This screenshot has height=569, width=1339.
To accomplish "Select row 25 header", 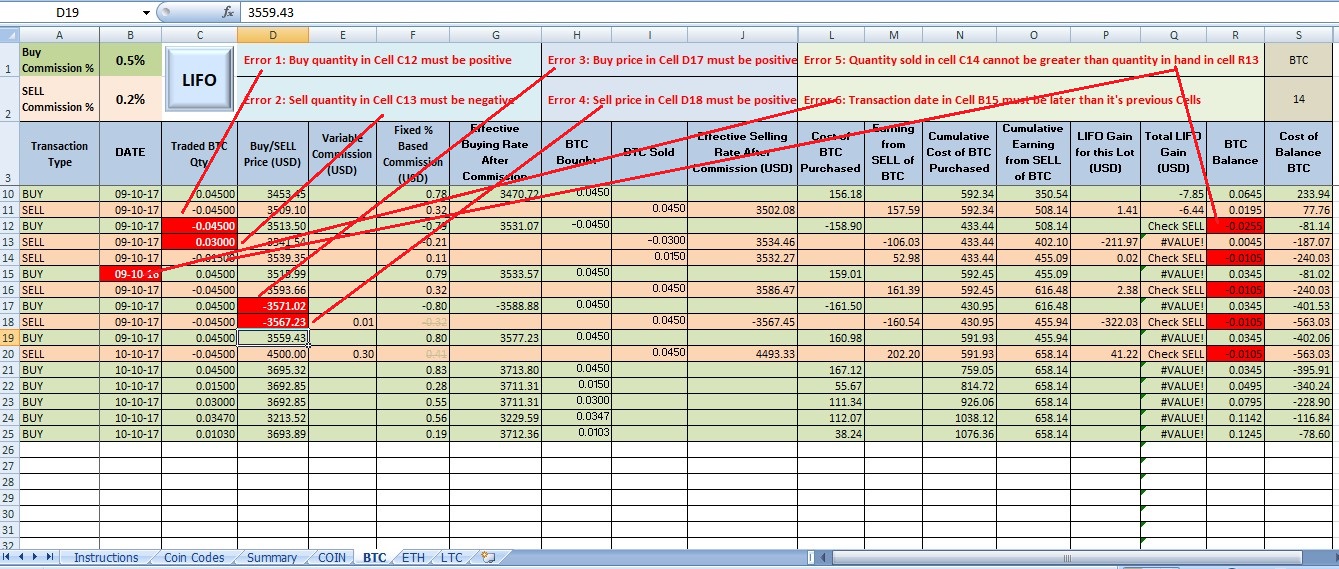I will coord(9,434).
